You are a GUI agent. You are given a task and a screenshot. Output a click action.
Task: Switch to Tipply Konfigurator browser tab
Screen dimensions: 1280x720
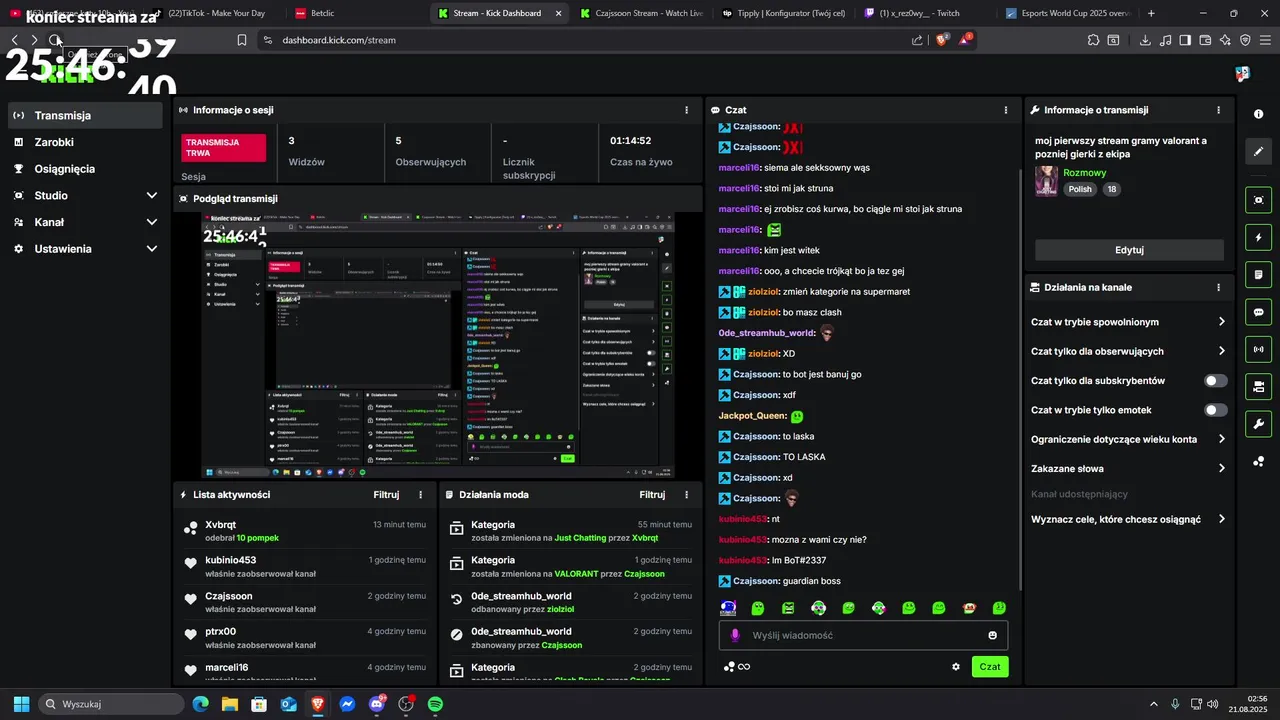[x=783, y=13]
